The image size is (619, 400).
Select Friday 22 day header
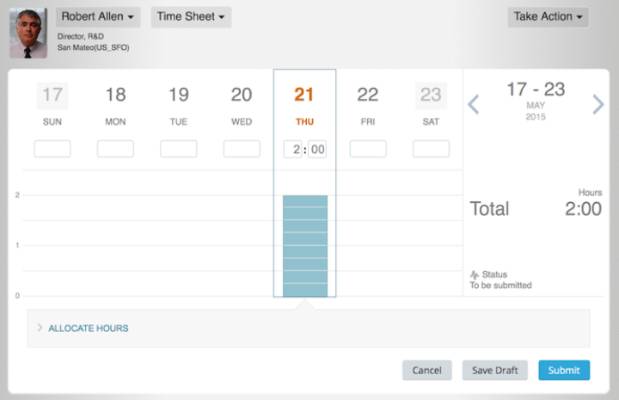368,104
